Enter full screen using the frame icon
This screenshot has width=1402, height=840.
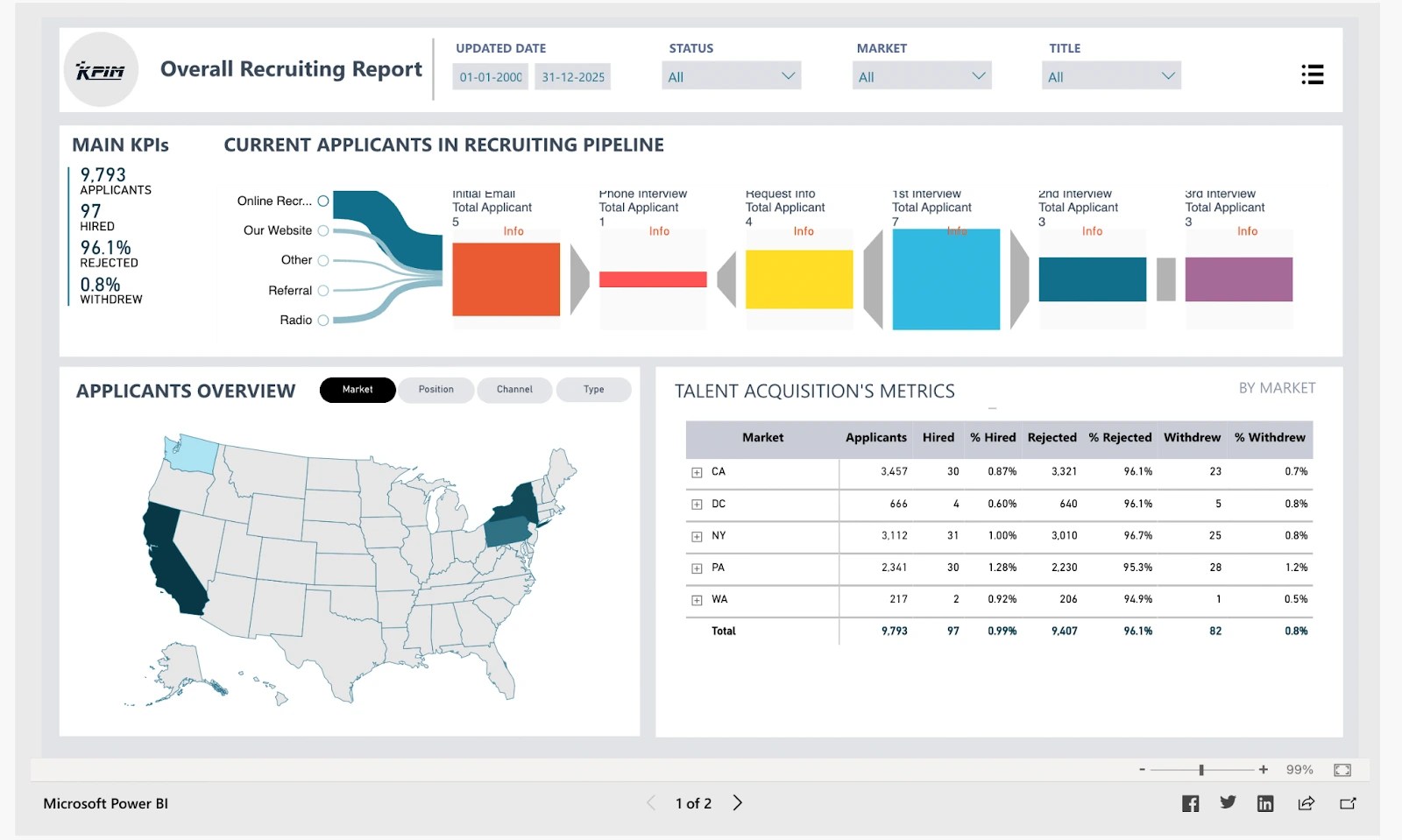(1342, 769)
